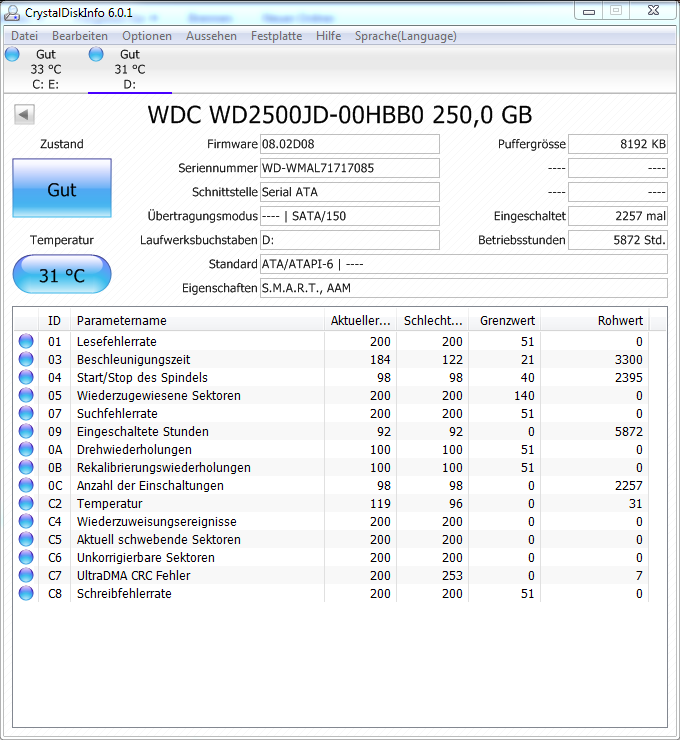Click the Eingeschaltet field 2257 mal
The width and height of the screenshot is (680, 740).
[618, 216]
